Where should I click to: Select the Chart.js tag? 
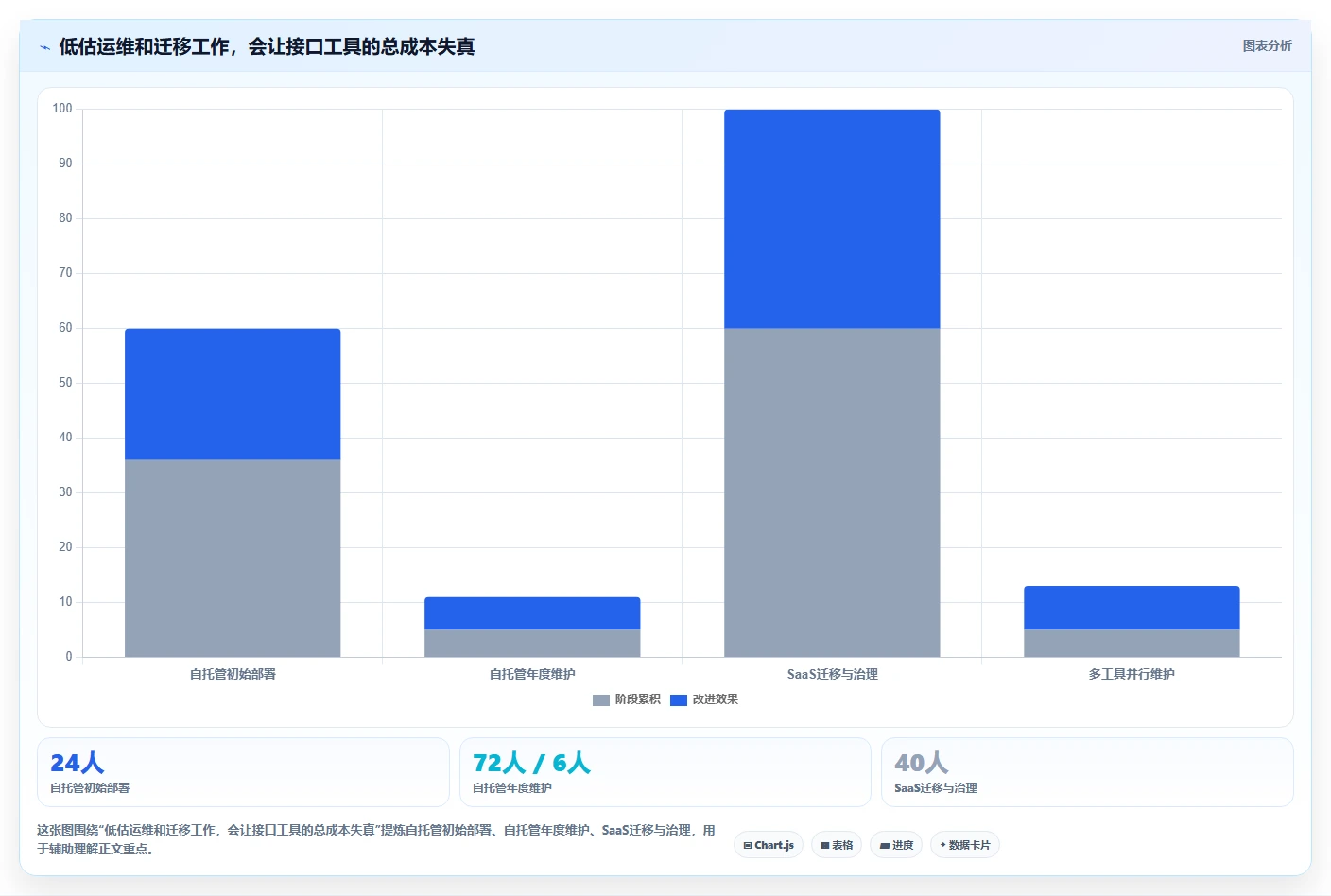[769, 845]
